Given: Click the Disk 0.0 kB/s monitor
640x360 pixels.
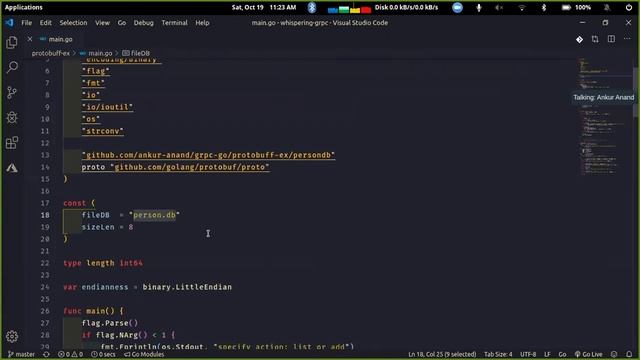Looking at the screenshot, I should click(406, 7).
